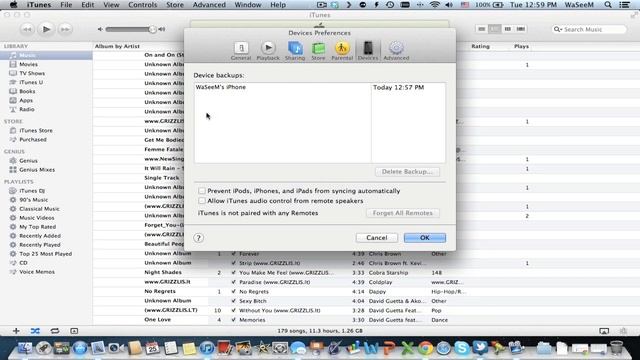Open 90's Music playlist
Viewport: 640px width, 360px height.
coord(33,200)
